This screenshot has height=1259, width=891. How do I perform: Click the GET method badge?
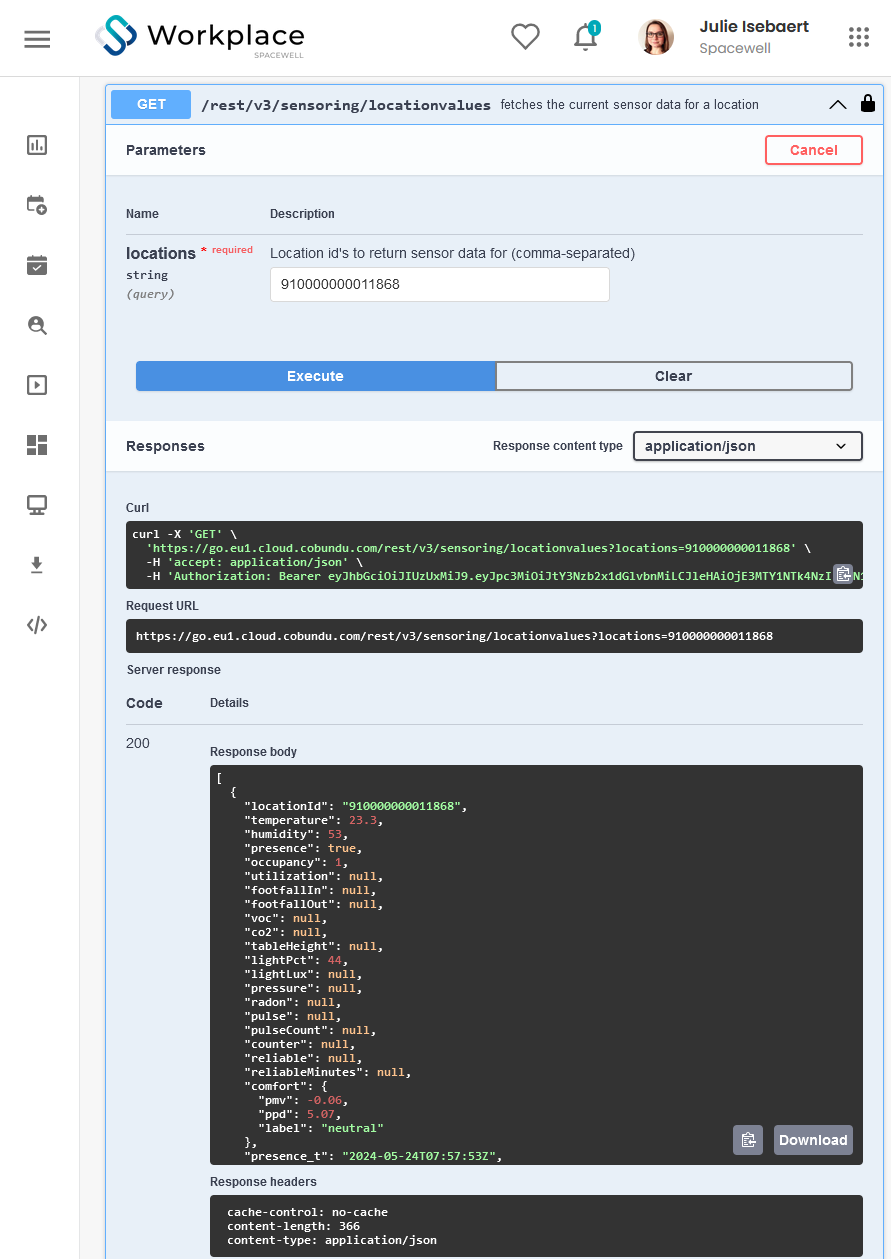point(151,104)
